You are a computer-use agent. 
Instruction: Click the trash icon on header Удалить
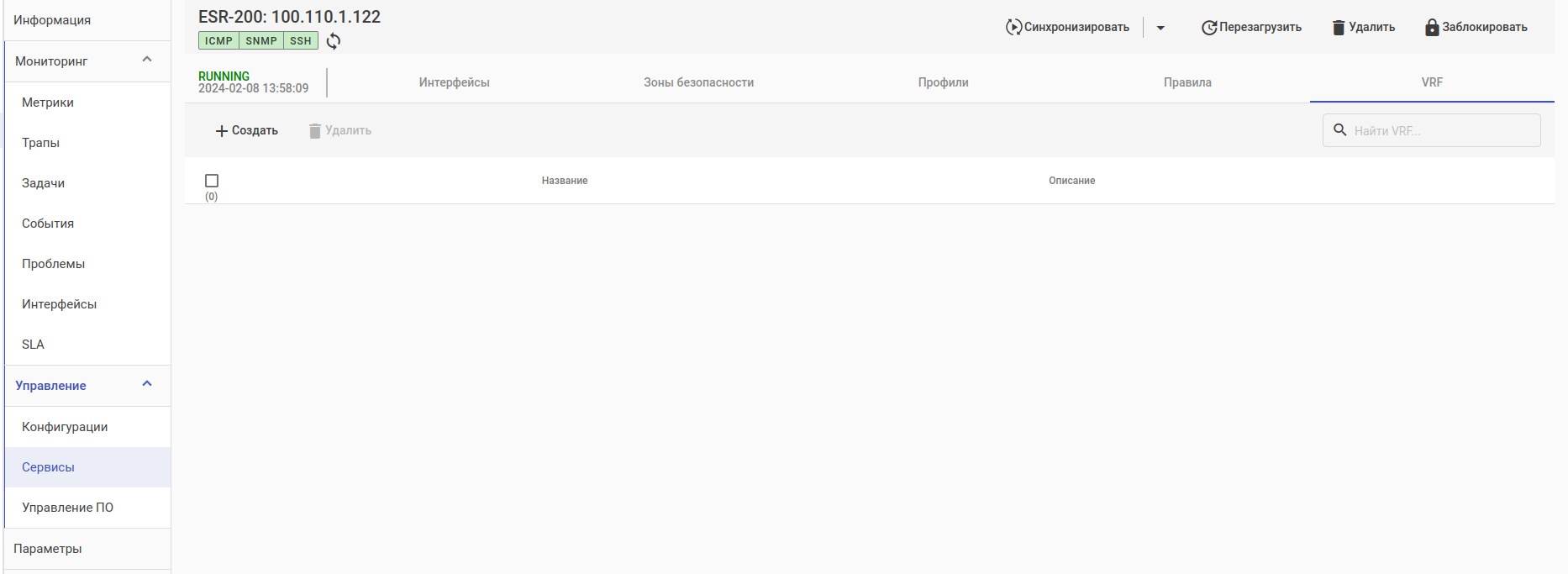point(1339,27)
